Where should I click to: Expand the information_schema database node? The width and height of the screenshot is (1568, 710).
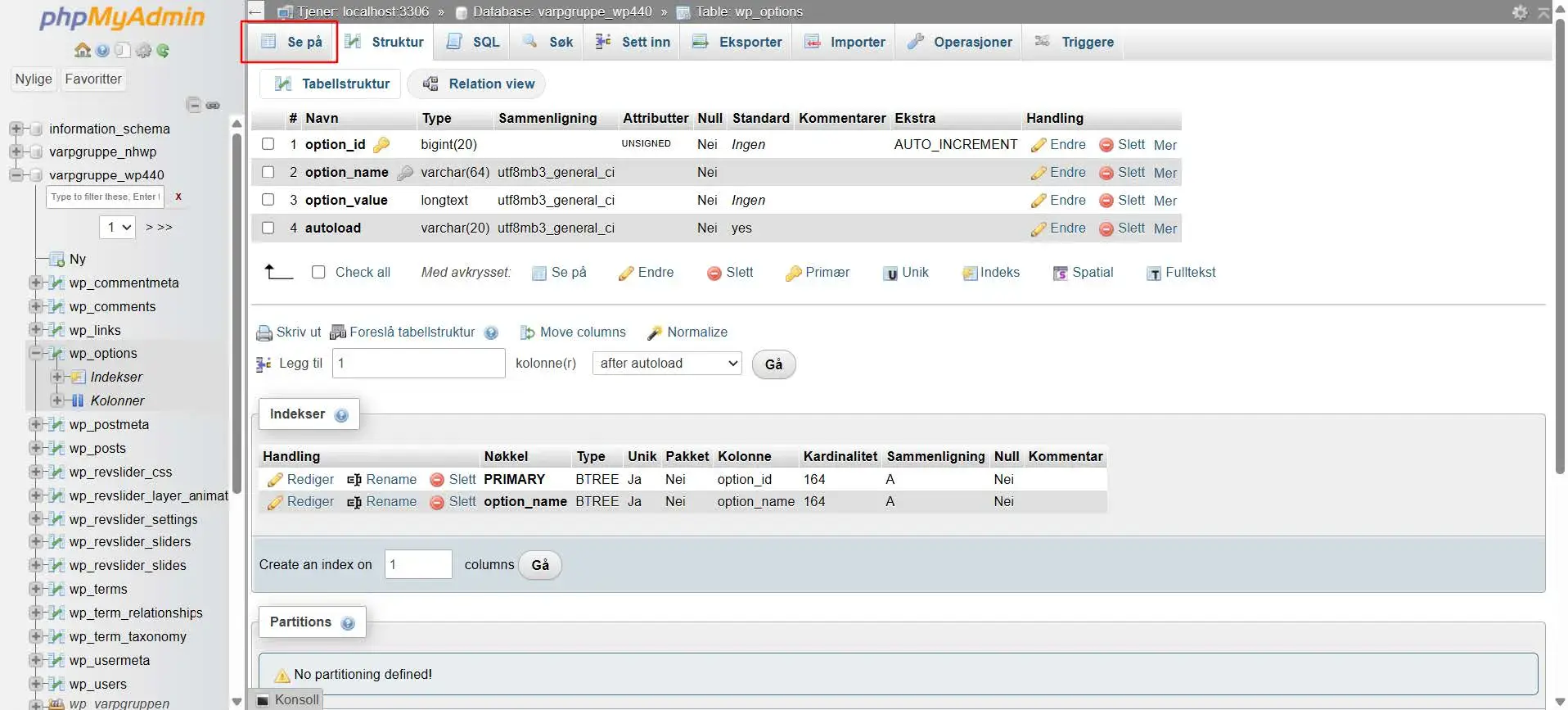click(16, 129)
